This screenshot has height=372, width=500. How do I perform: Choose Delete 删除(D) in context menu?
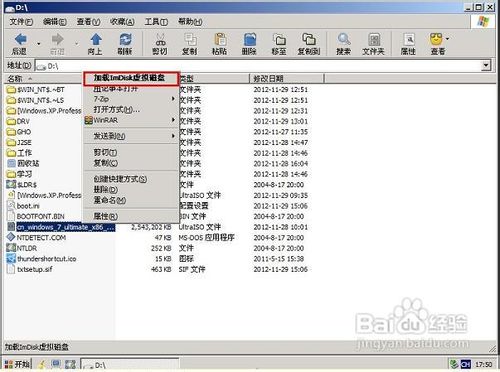[x=131, y=190]
